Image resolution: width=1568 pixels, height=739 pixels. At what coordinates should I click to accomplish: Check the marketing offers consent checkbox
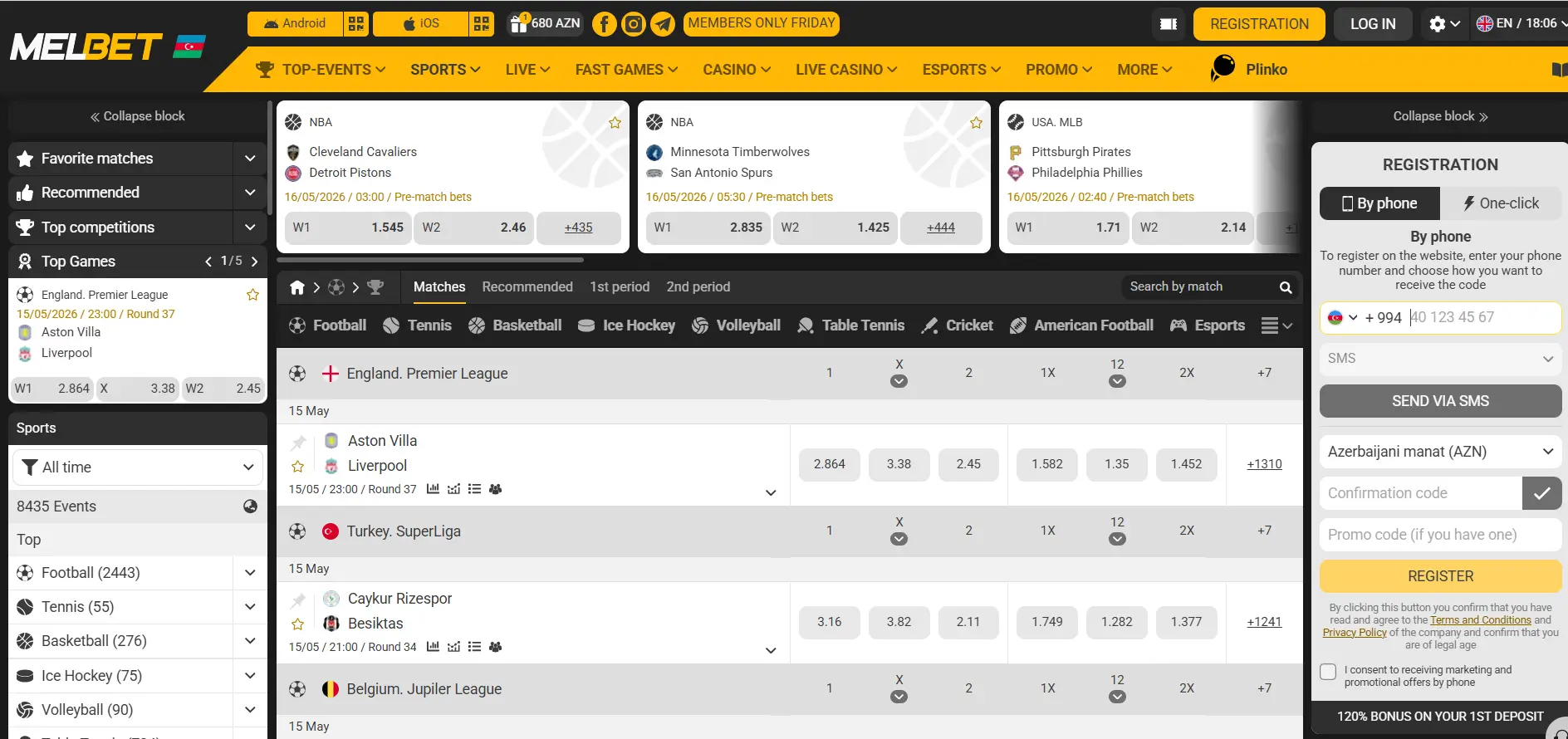[x=1328, y=672]
